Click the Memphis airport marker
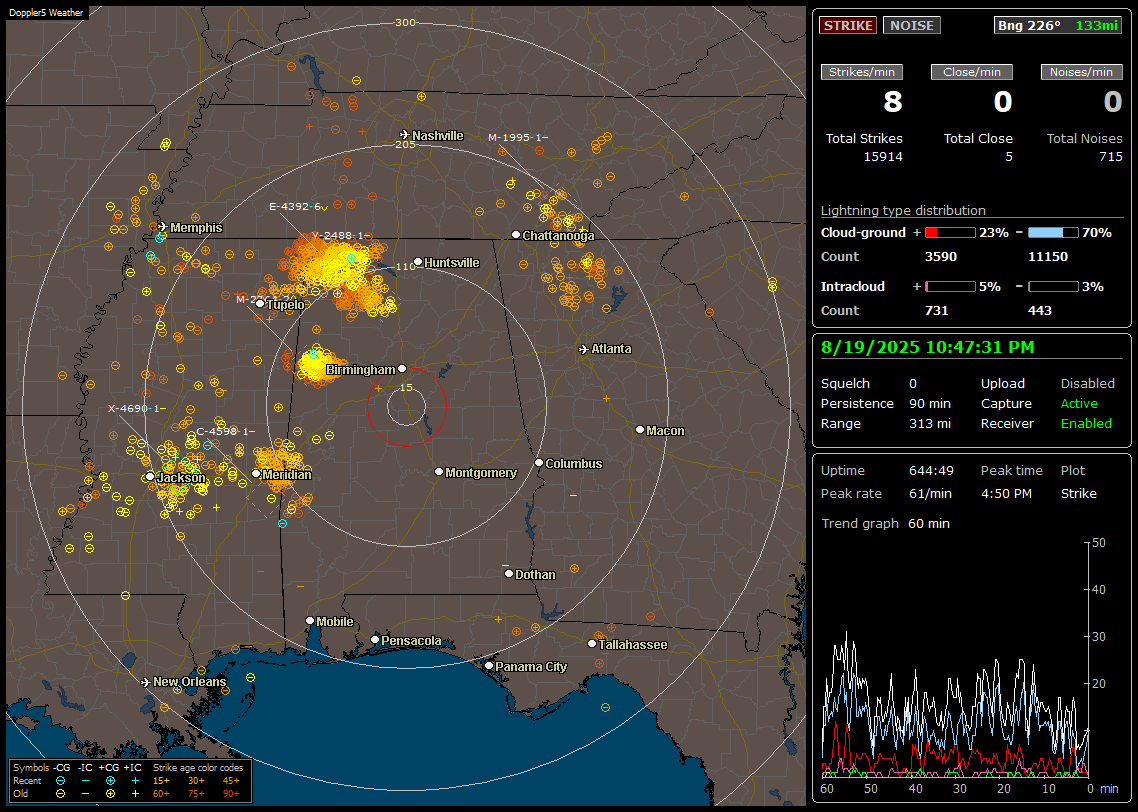This screenshot has width=1138, height=812. click(163, 227)
